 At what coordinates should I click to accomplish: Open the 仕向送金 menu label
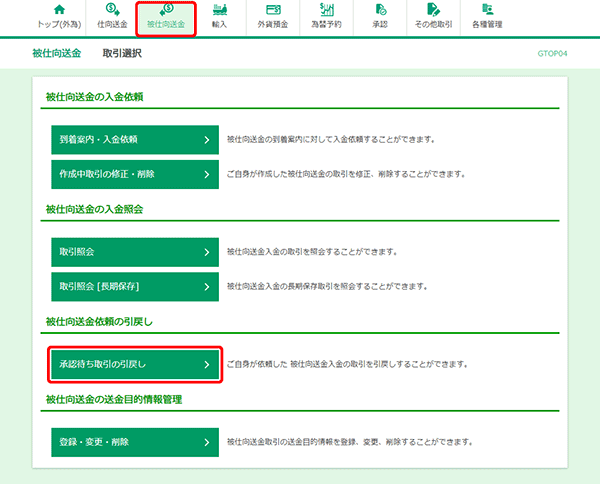[x=112, y=24]
